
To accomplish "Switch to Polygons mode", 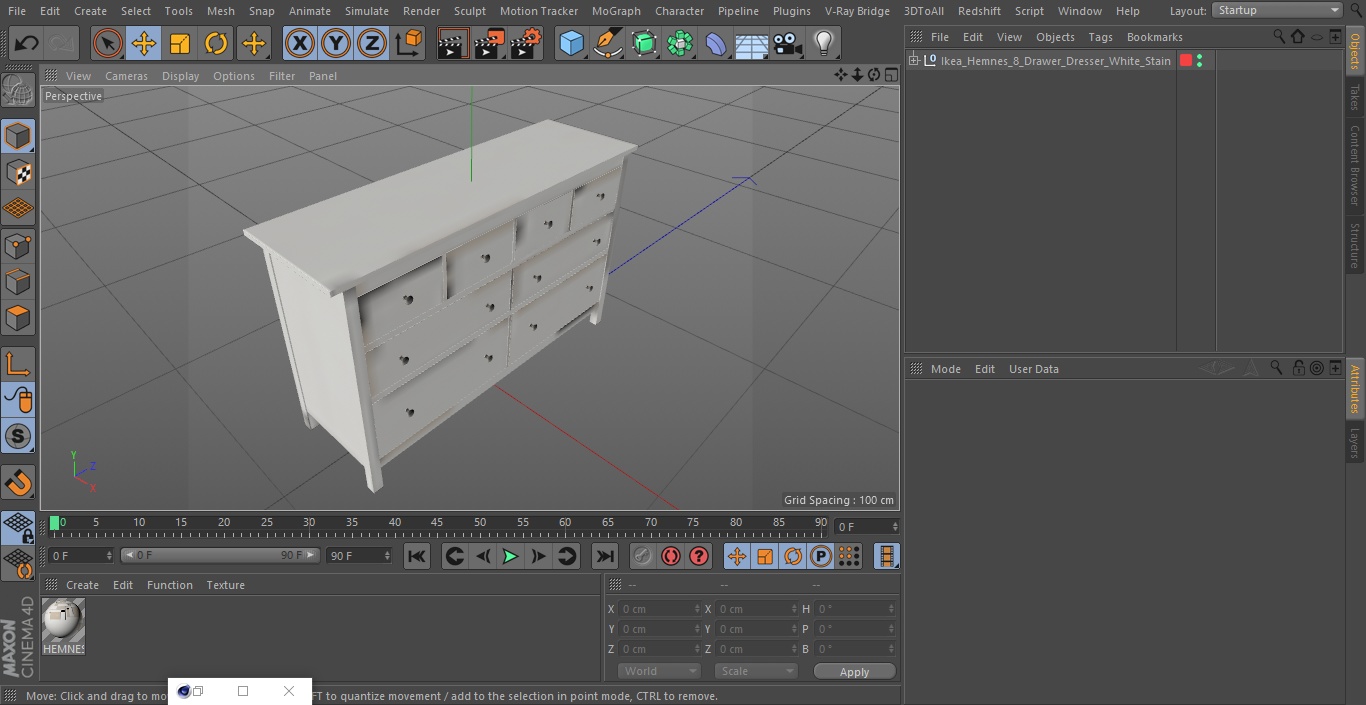I will (18, 318).
